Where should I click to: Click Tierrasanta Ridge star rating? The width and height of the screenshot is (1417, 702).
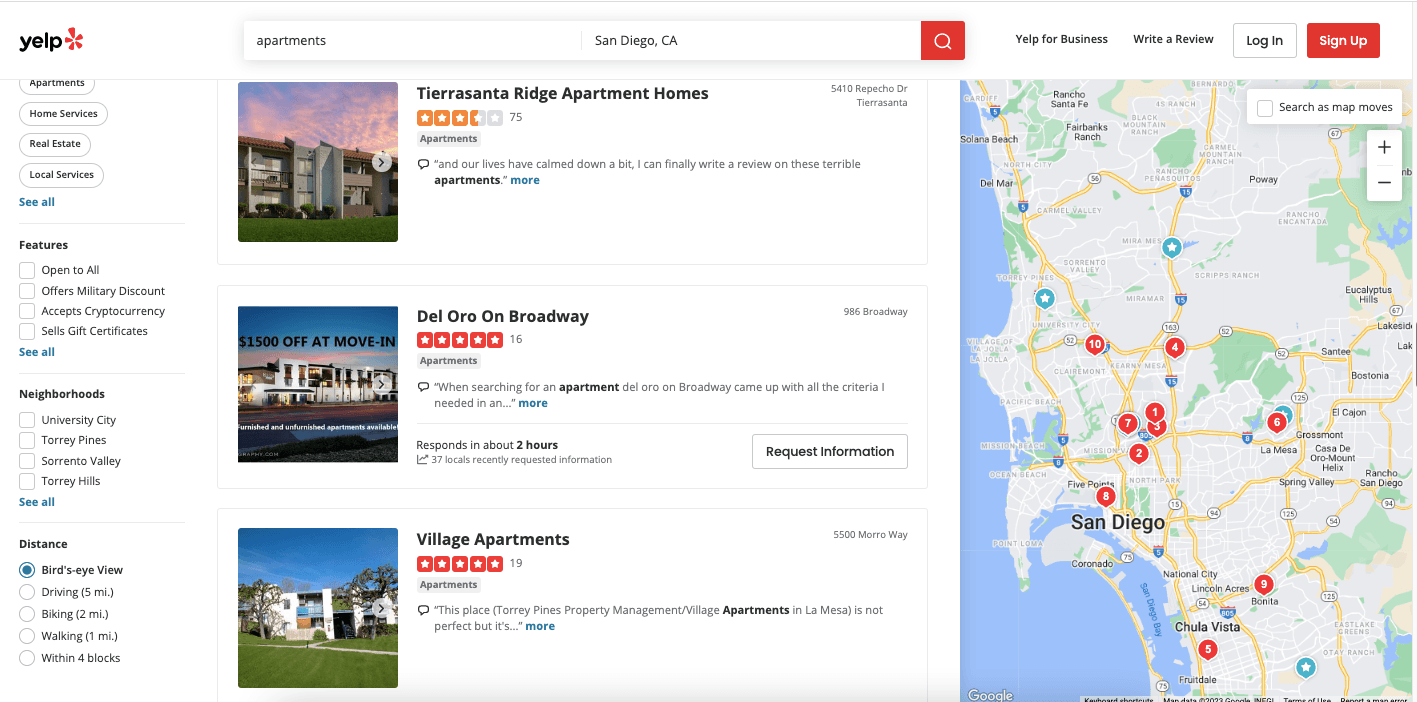460,117
